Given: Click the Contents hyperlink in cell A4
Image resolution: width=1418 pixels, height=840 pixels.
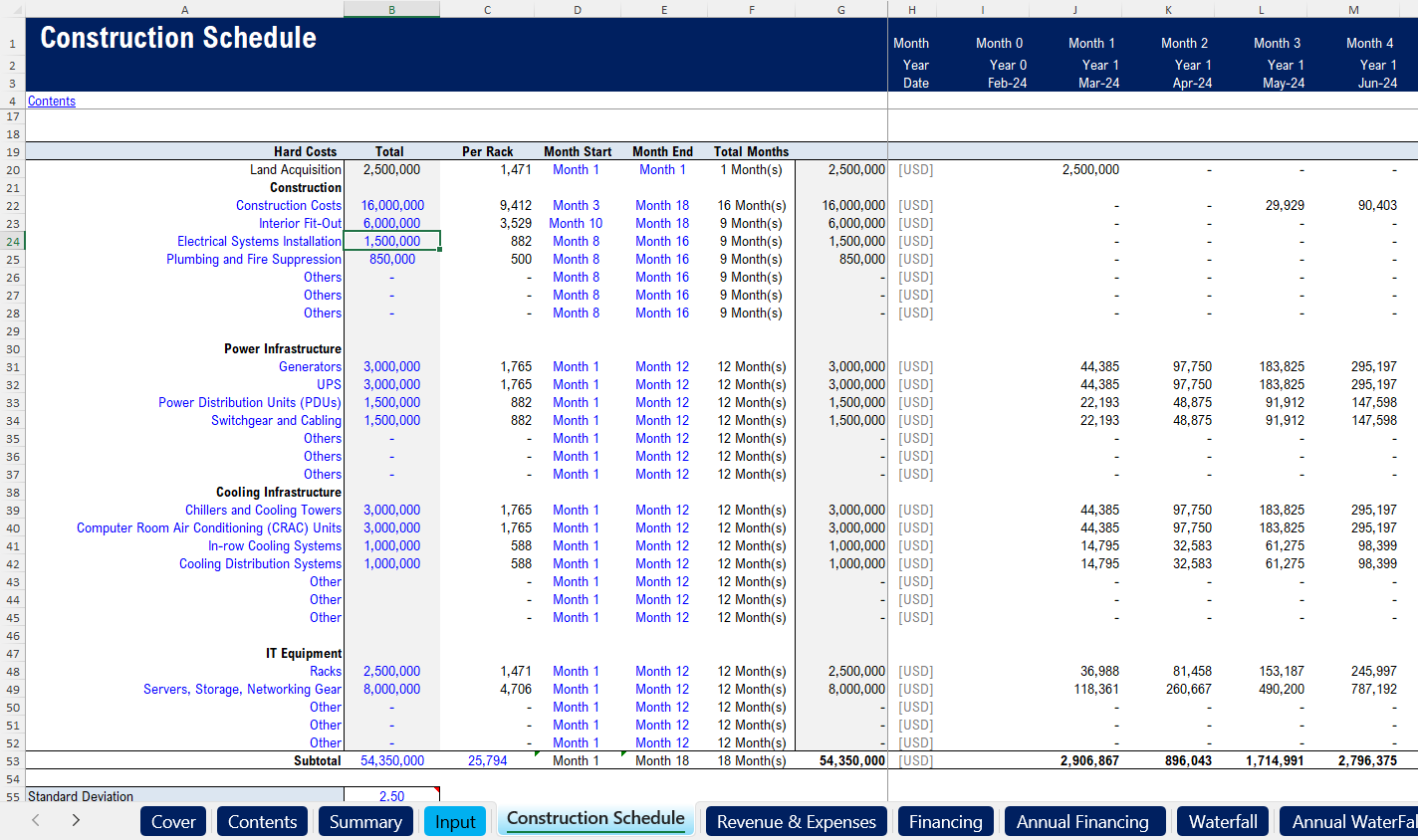Looking at the screenshot, I should click(x=52, y=102).
